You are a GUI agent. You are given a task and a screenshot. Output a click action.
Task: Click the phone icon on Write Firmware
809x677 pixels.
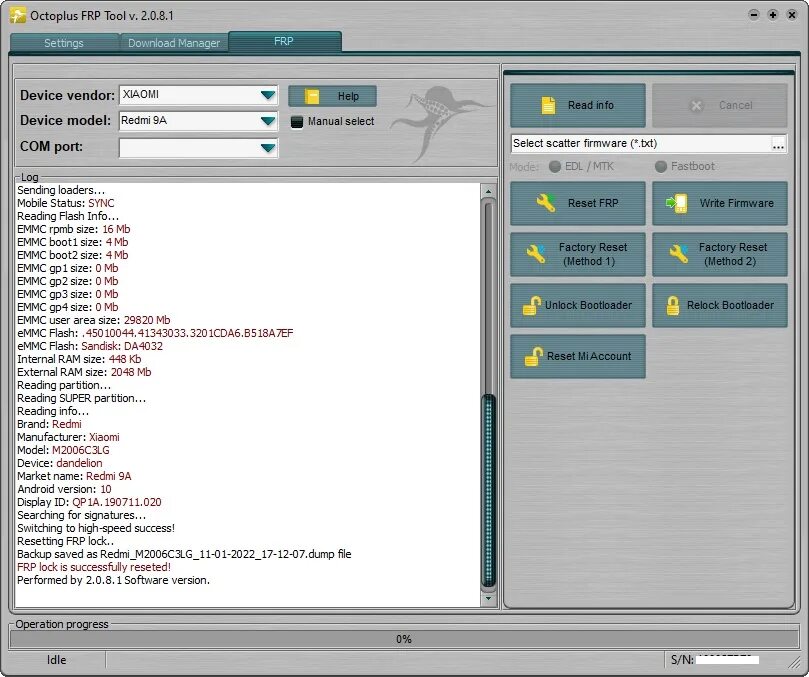(677, 203)
